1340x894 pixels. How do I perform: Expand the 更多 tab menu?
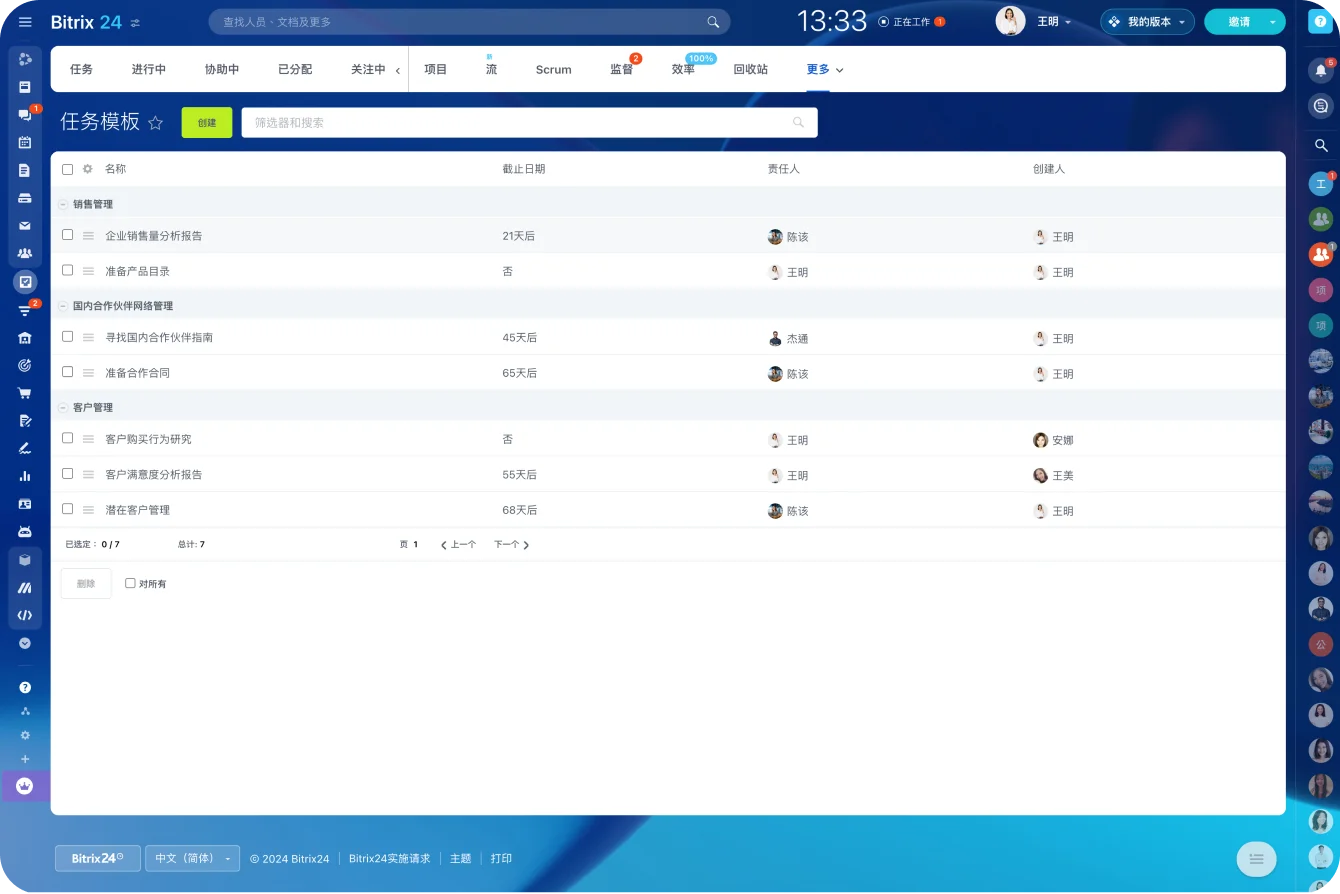(825, 70)
